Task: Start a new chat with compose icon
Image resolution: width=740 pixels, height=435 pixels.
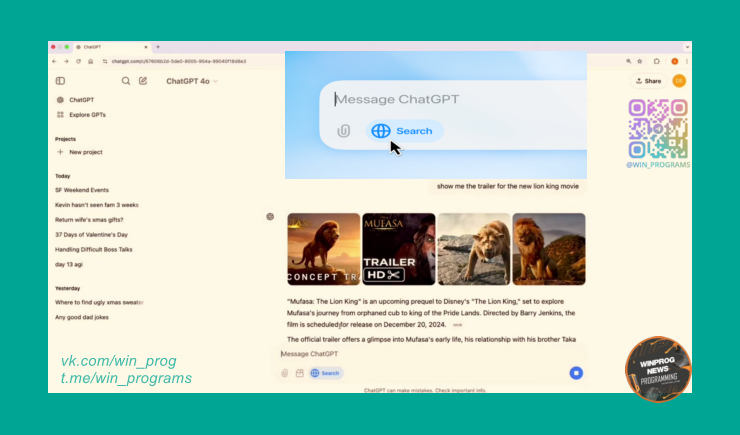Action: [x=143, y=81]
